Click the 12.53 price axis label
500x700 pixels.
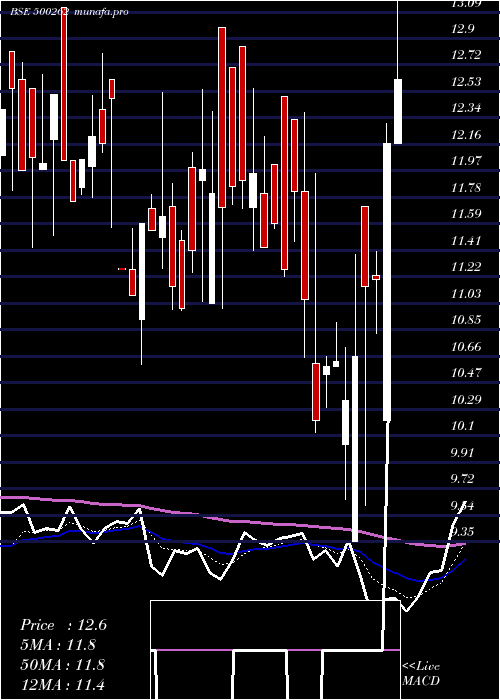467,82
